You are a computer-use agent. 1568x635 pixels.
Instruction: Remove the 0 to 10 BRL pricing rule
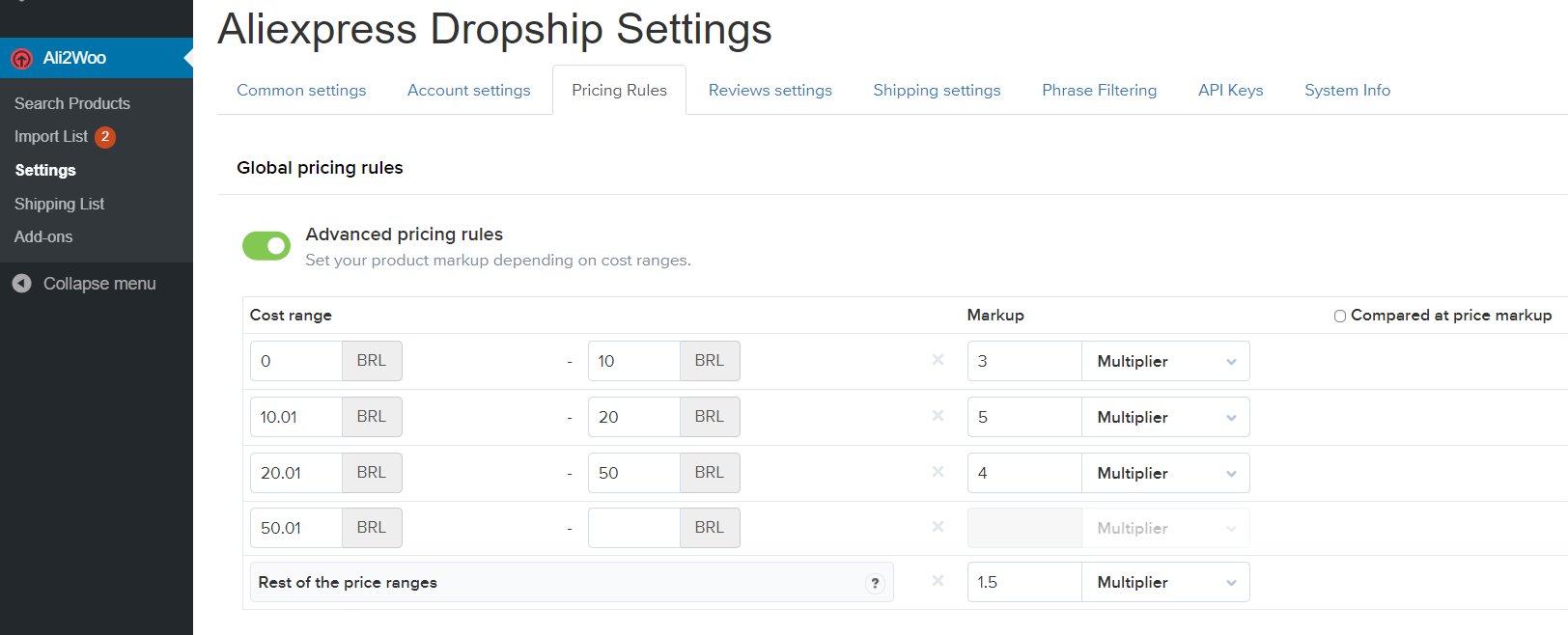938,360
